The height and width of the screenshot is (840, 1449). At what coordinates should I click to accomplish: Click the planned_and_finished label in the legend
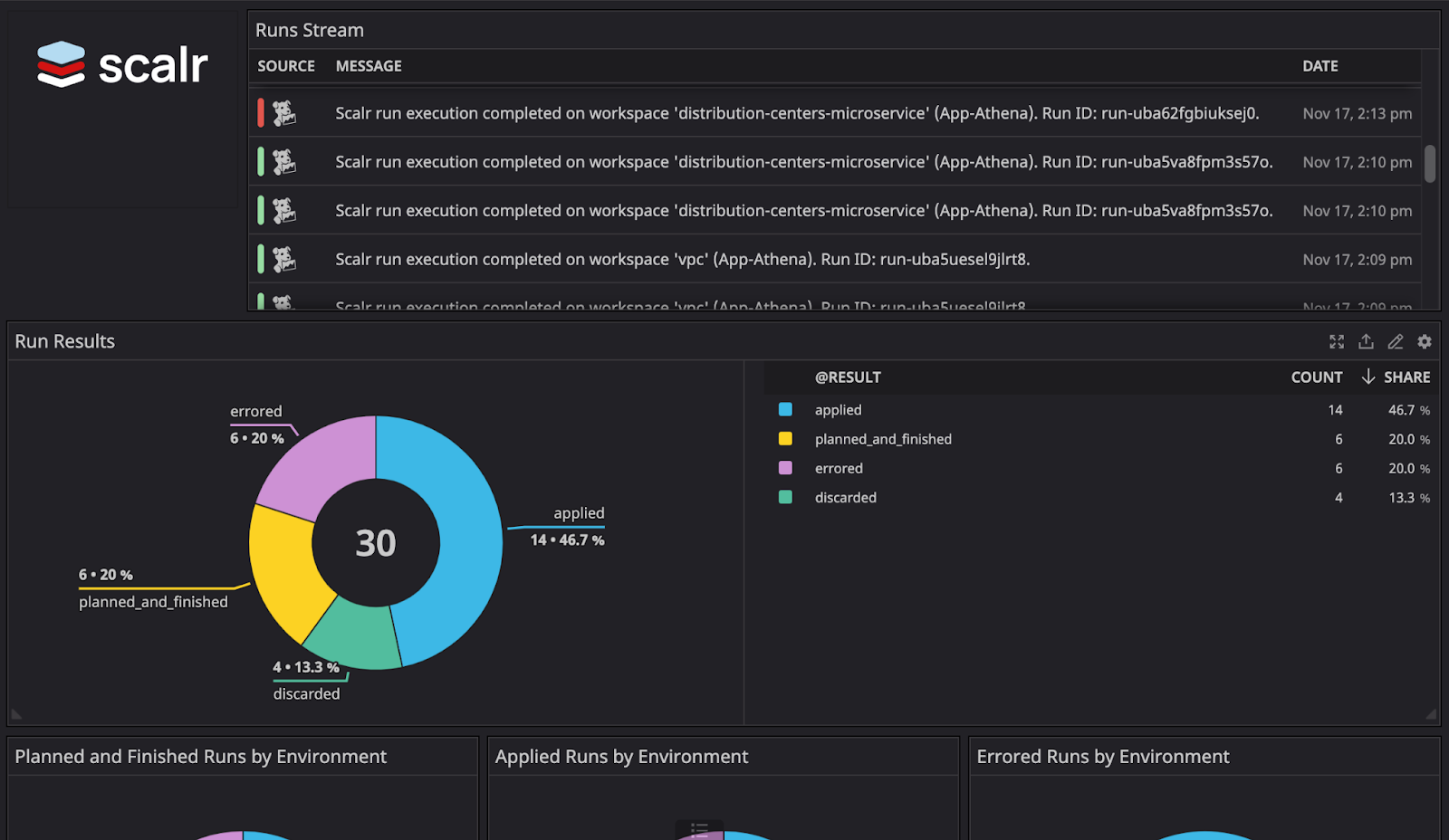[882, 438]
